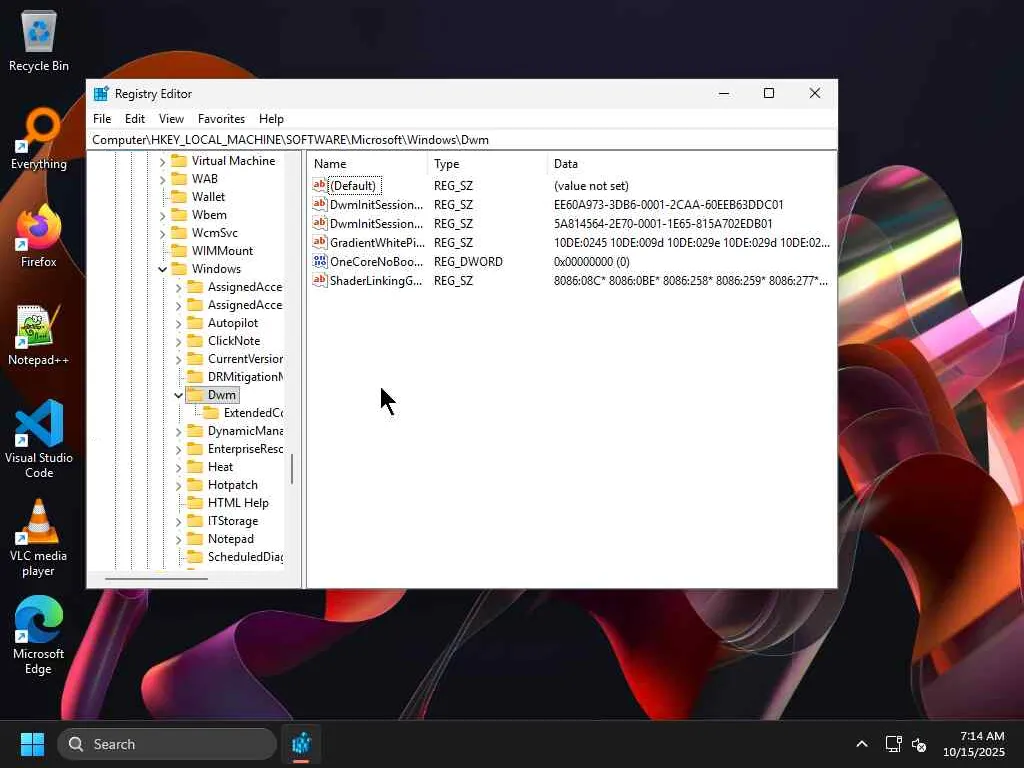
Task: Click the muted volume tray icon
Action: pyautogui.click(x=919, y=744)
